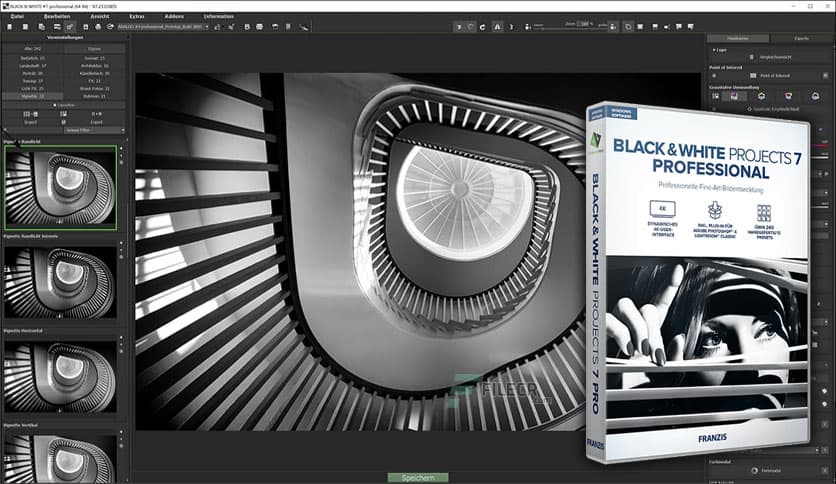Viewport: 836px width, 484px height.
Task: Select the Vignette Horizontal preset thumbnail
Action: tap(60, 376)
